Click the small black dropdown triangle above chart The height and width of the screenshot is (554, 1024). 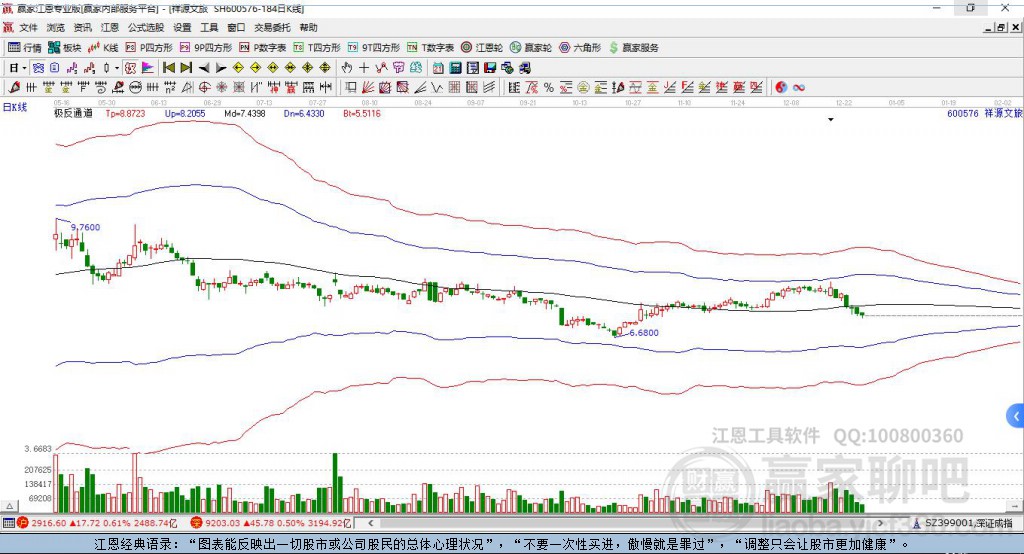[831, 120]
